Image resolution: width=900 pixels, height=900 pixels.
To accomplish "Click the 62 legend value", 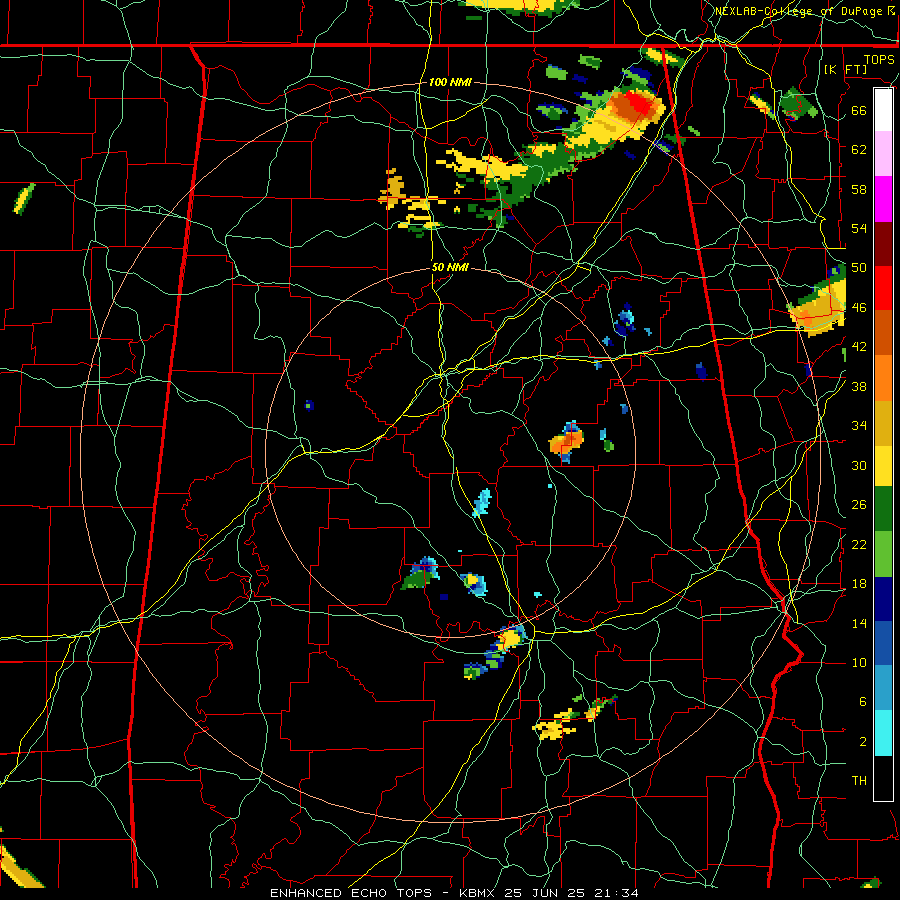I will [x=859, y=150].
